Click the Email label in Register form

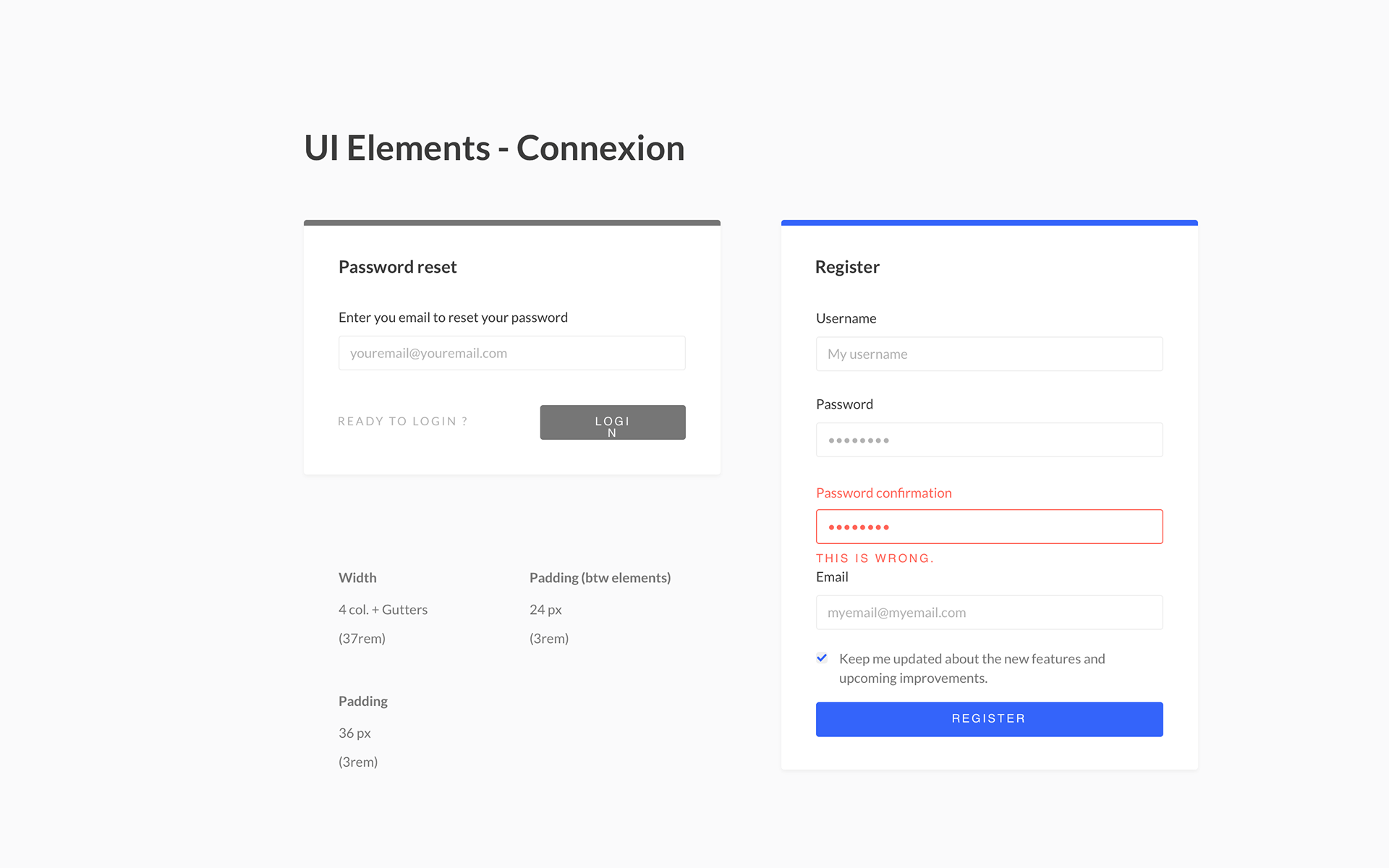(x=832, y=577)
